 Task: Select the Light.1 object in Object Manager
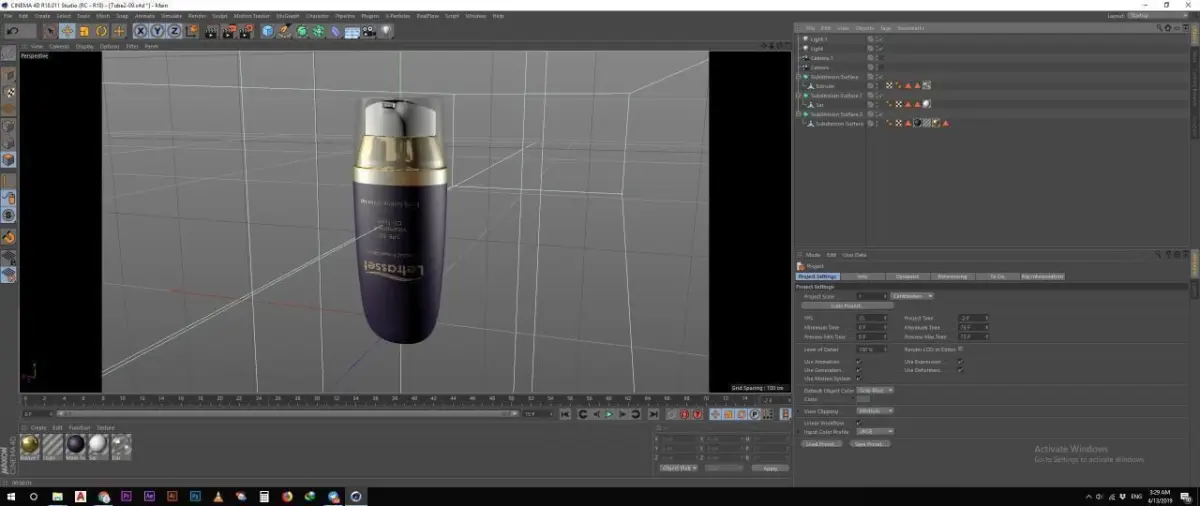pos(817,39)
